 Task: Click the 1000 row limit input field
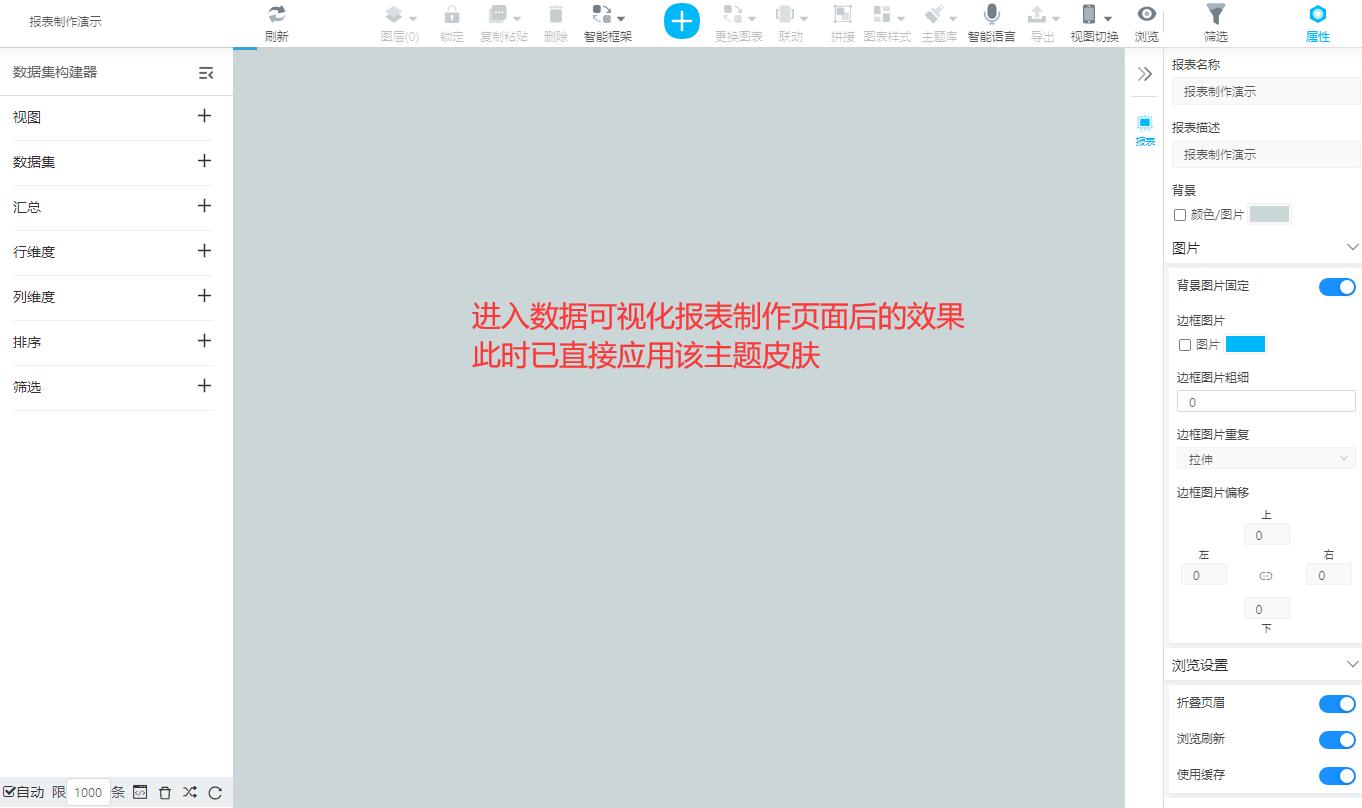click(x=87, y=792)
